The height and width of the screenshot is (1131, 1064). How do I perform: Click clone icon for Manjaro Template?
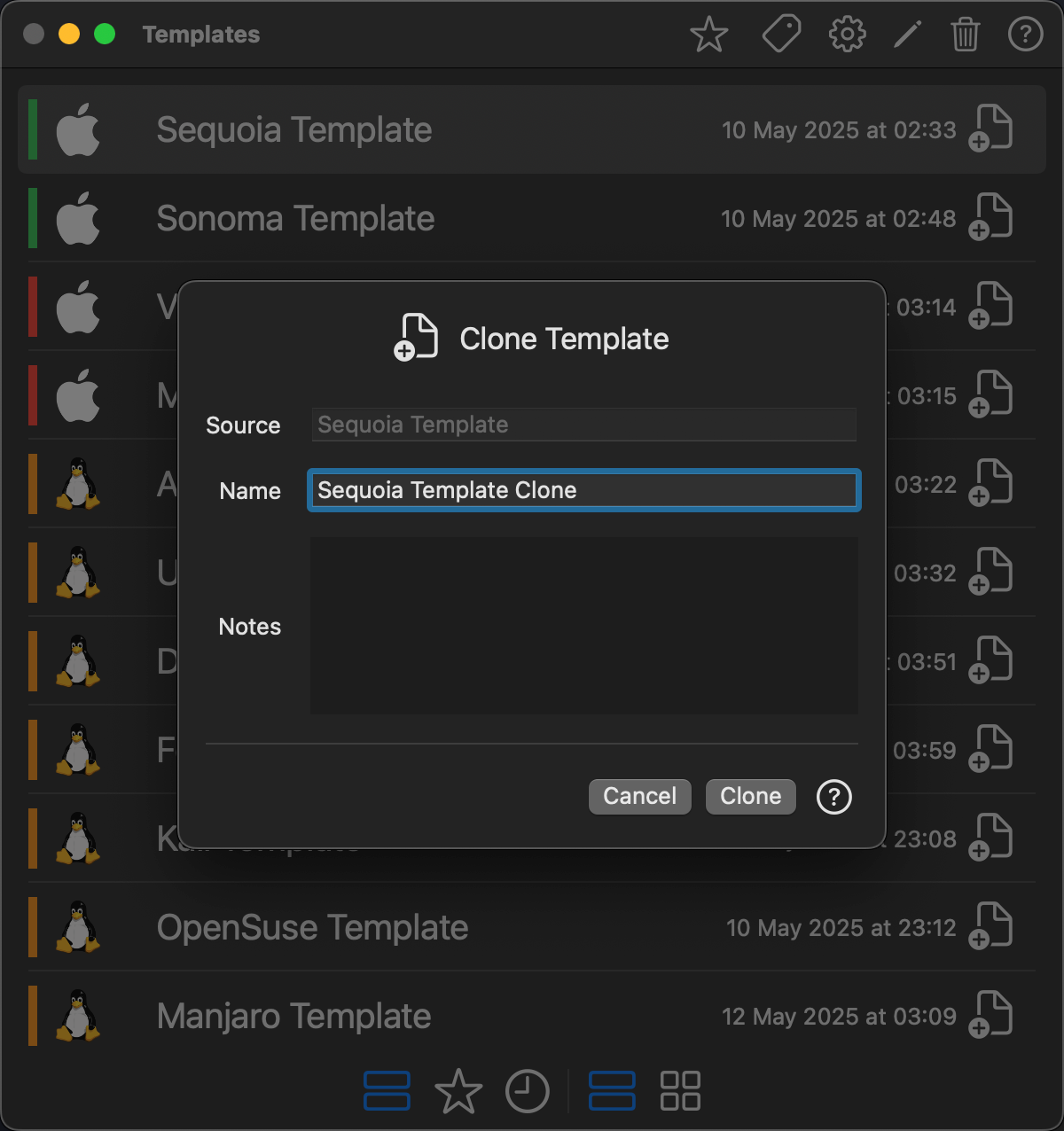point(990,1016)
